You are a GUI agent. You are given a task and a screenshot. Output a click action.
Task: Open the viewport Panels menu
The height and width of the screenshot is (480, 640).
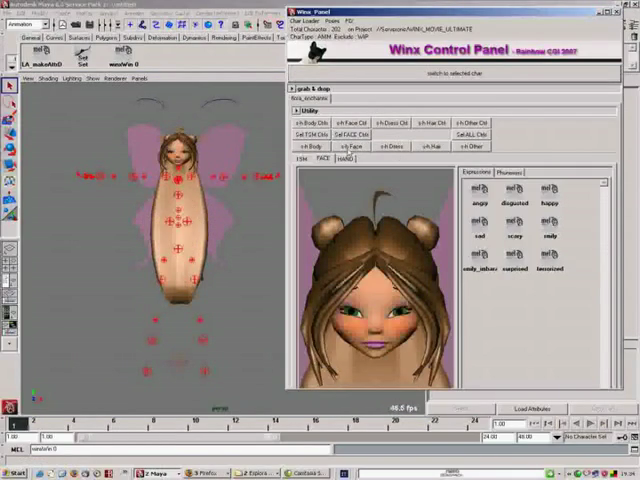[139, 78]
